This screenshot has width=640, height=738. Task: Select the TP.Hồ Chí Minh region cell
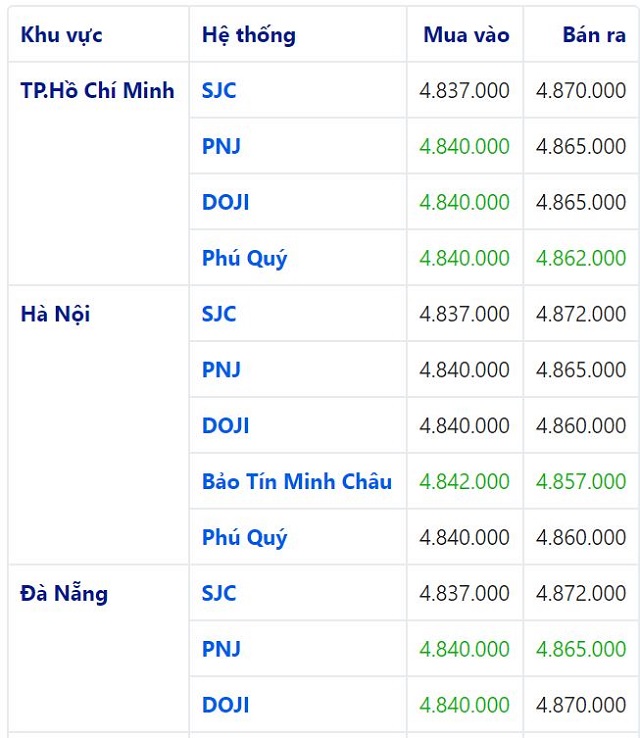point(97,91)
